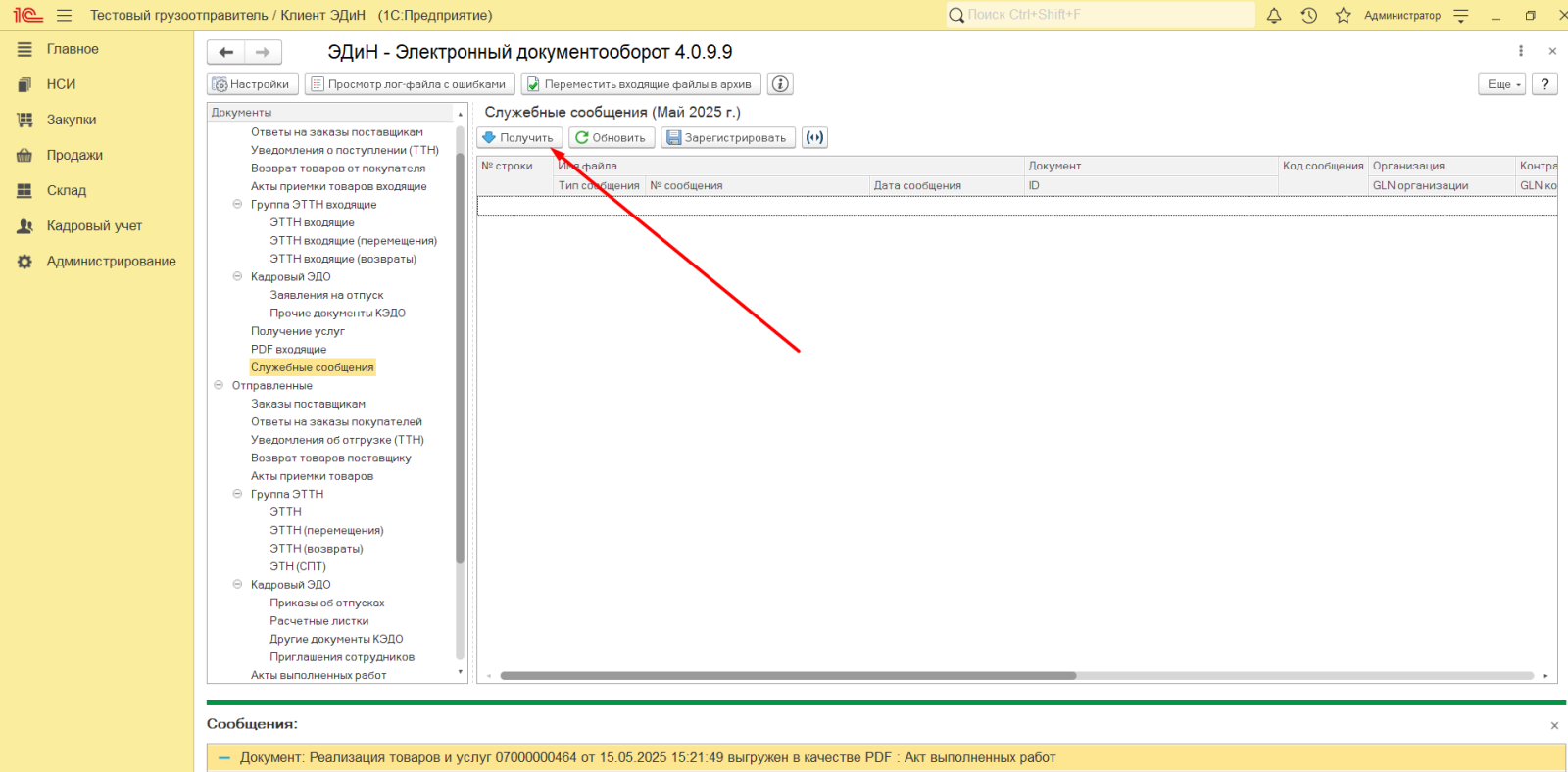Screen dimensions: 1568x772
Task: Select Уведомления об отгрузке (ТТН)
Action: pyautogui.click(x=337, y=440)
